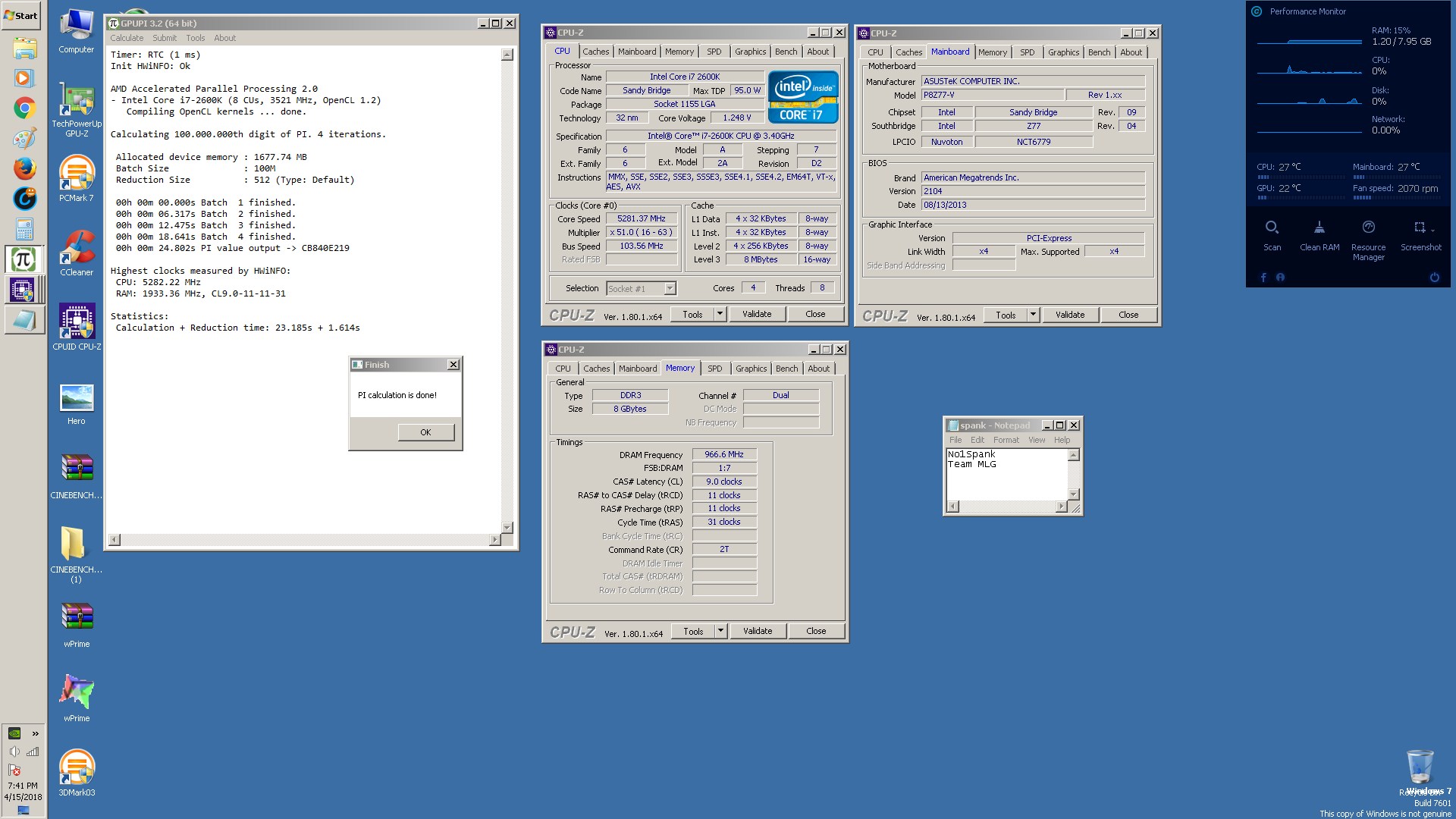Click the Notepad vertical scrollbar up arrow
1456x819 pixels.
click(x=1073, y=455)
